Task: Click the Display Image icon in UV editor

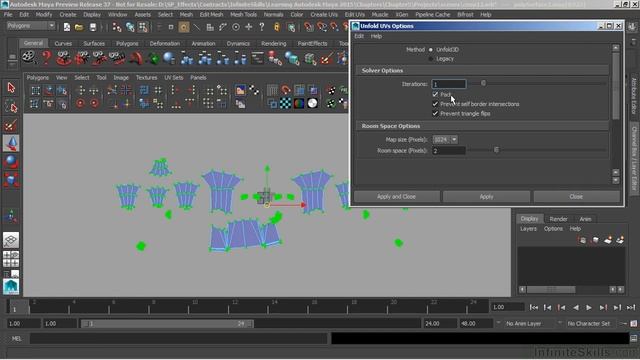Action: tap(240, 90)
